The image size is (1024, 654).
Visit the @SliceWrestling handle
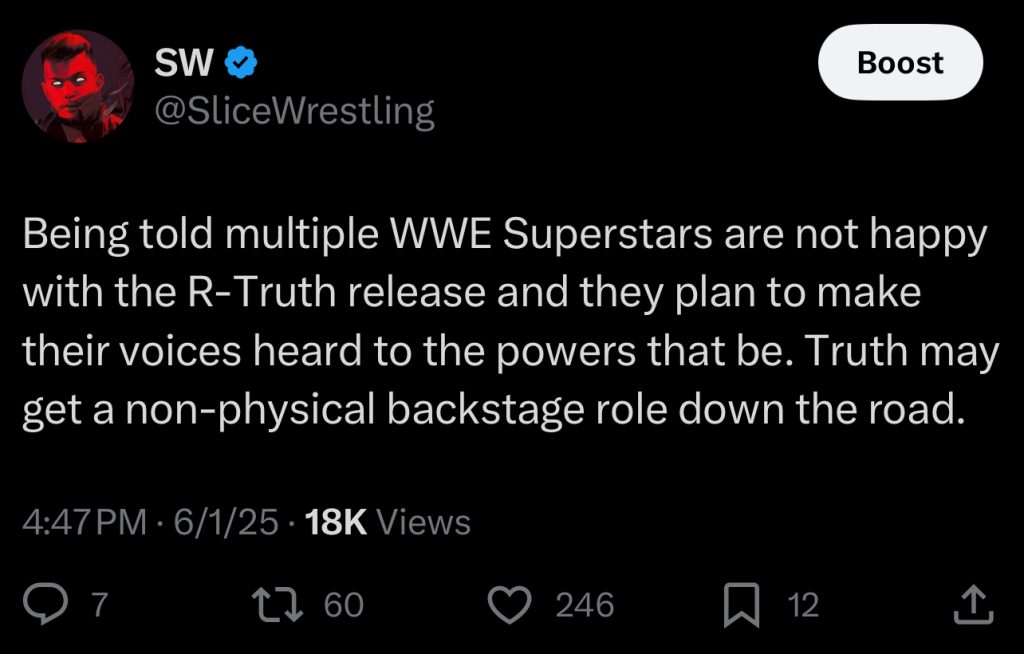pos(294,111)
